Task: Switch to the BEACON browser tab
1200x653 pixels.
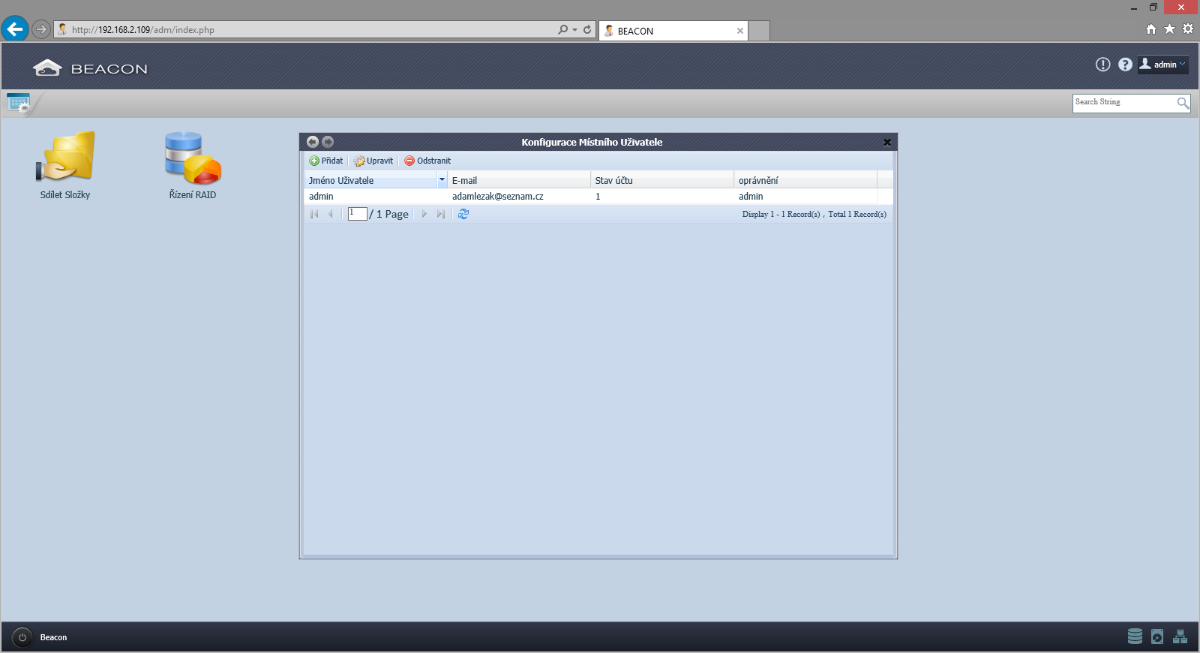Action: pos(670,31)
